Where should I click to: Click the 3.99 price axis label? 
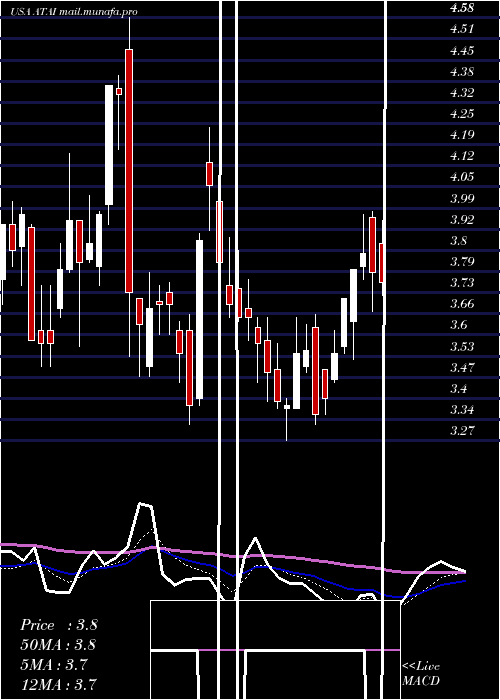462,198
